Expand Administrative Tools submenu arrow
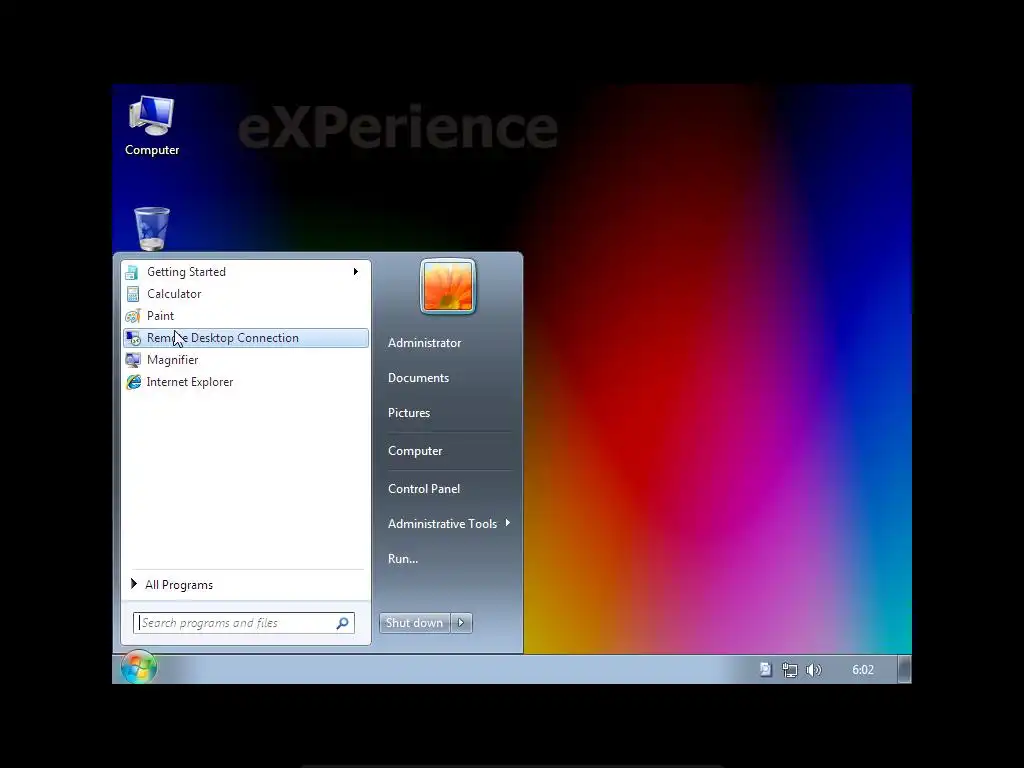 coord(507,523)
